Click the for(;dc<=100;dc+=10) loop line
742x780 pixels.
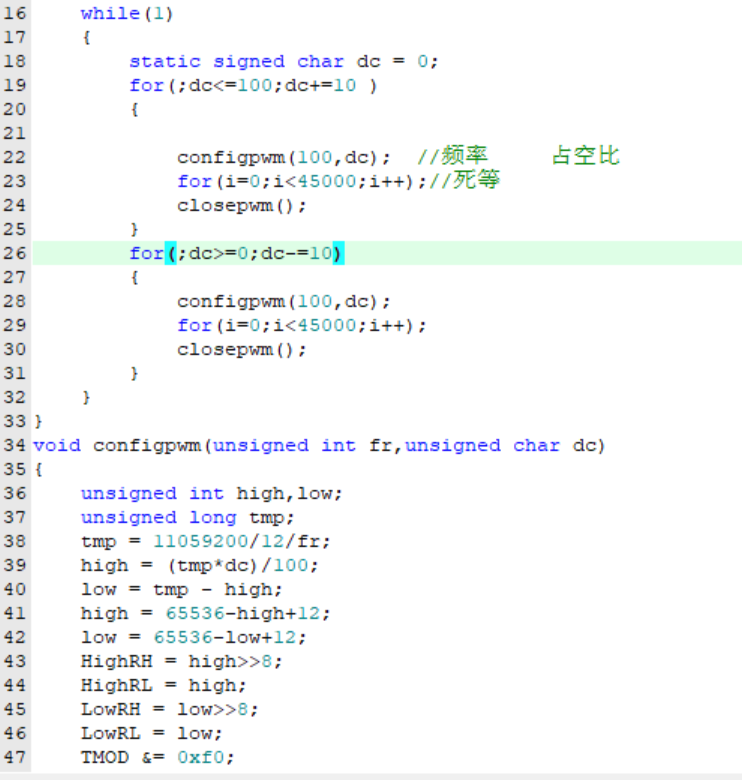click(253, 85)
